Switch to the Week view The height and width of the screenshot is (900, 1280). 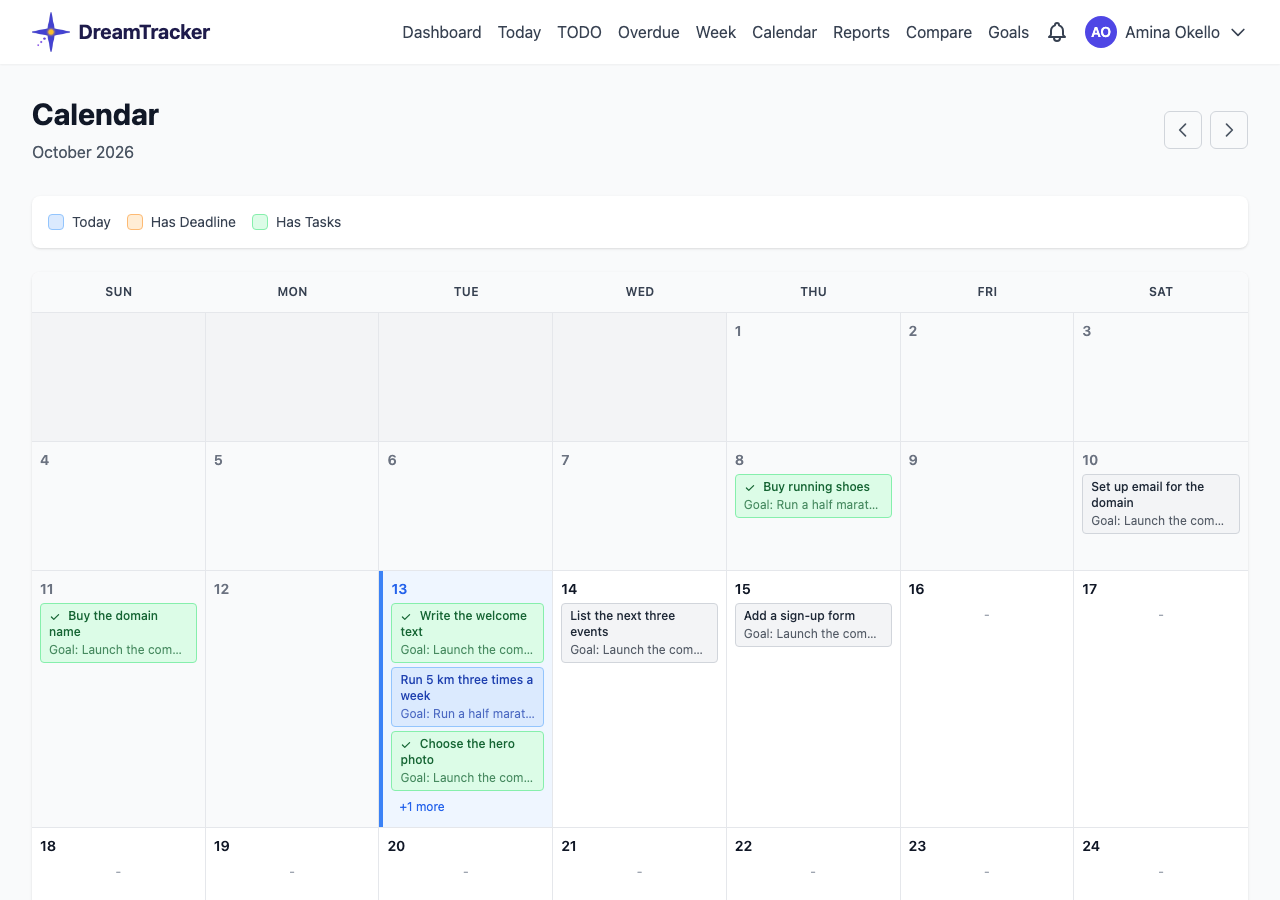coord(716,32)
